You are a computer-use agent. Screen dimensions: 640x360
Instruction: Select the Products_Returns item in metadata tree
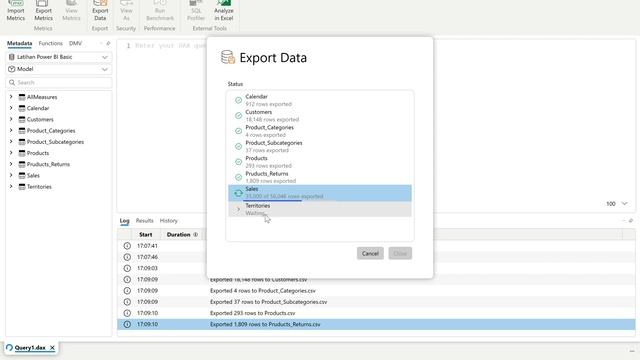(48, 164)
